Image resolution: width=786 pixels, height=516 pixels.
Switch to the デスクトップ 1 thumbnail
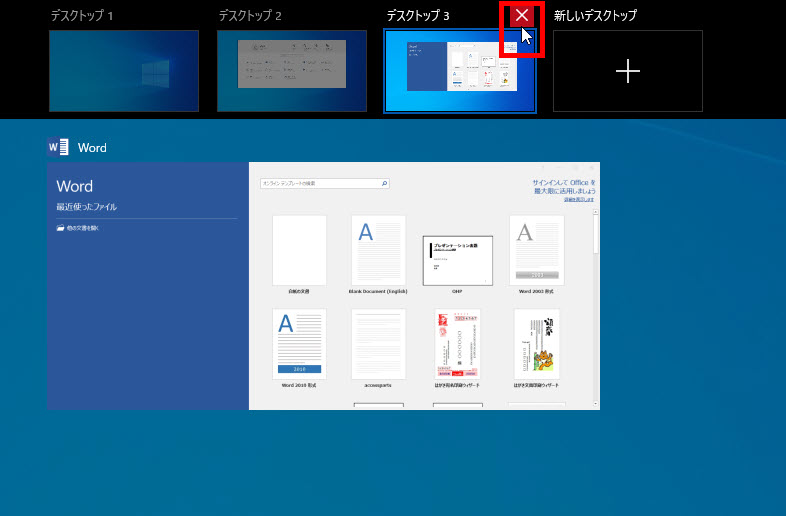pyautogui.click(x=124, y=71)
